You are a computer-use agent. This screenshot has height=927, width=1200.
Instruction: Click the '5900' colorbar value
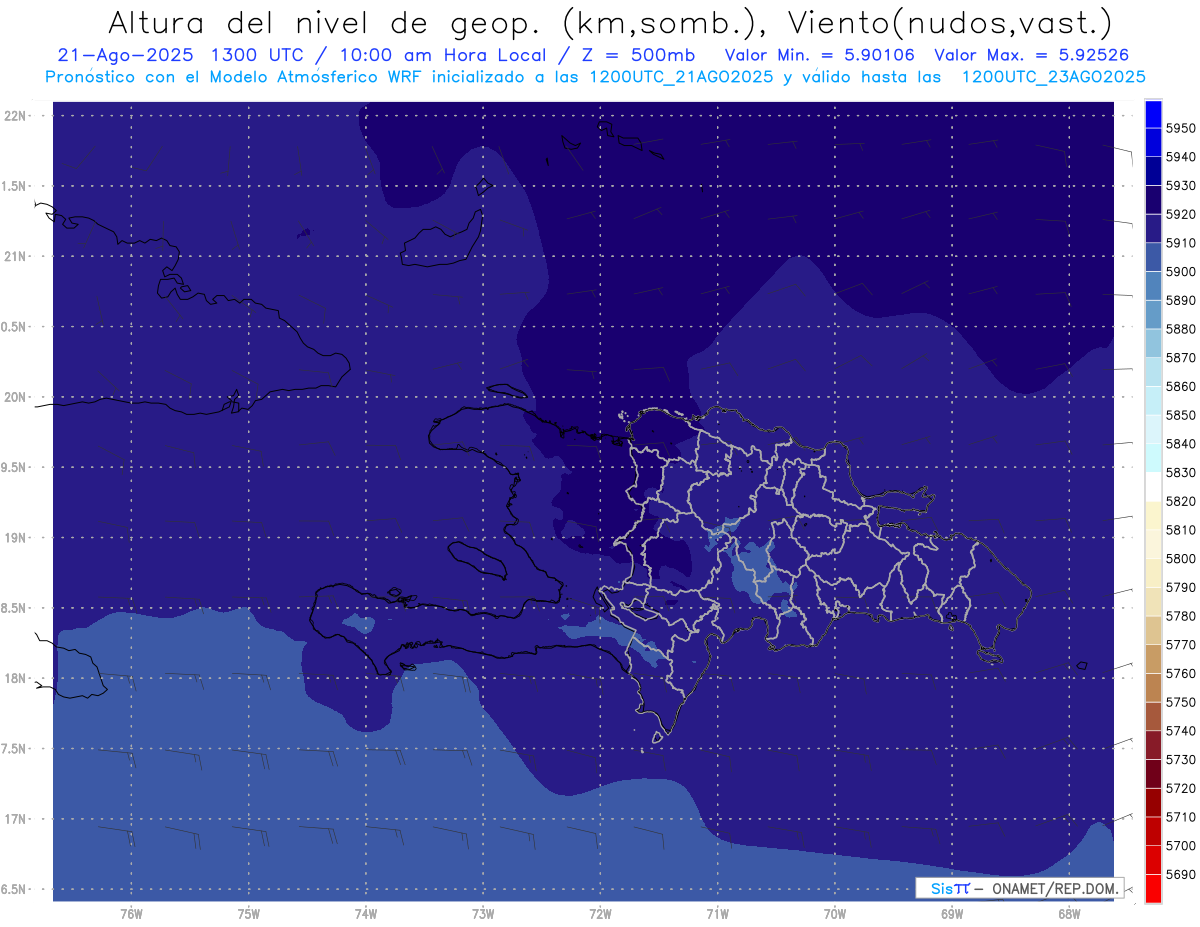coord(1180,272)
